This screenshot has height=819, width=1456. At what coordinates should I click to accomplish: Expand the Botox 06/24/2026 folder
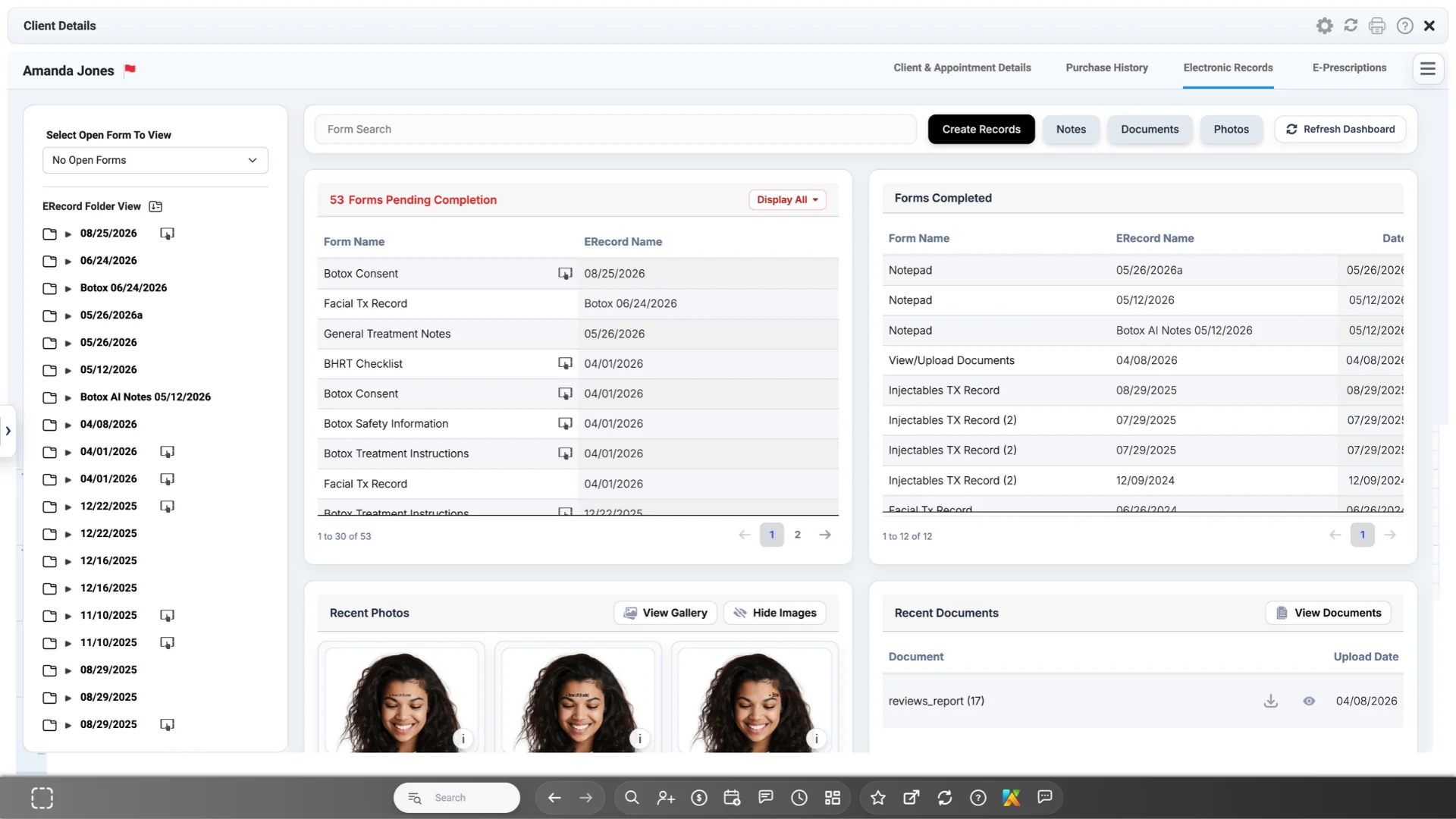68,288
